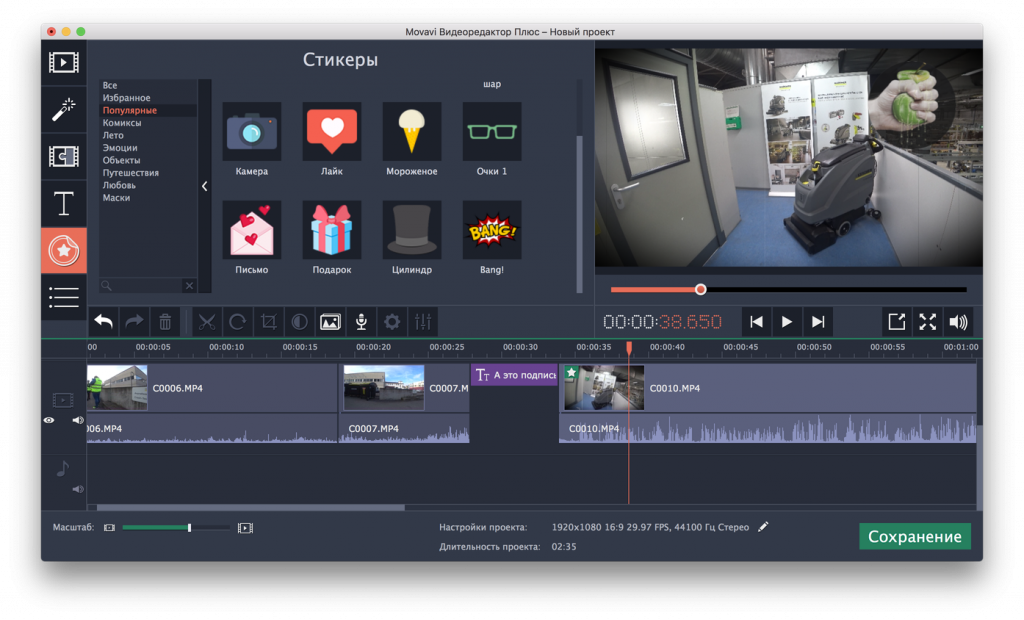Choose the Bang! sticker
Viewport: 1024px width, 620px height.
[x=492, y=230]
